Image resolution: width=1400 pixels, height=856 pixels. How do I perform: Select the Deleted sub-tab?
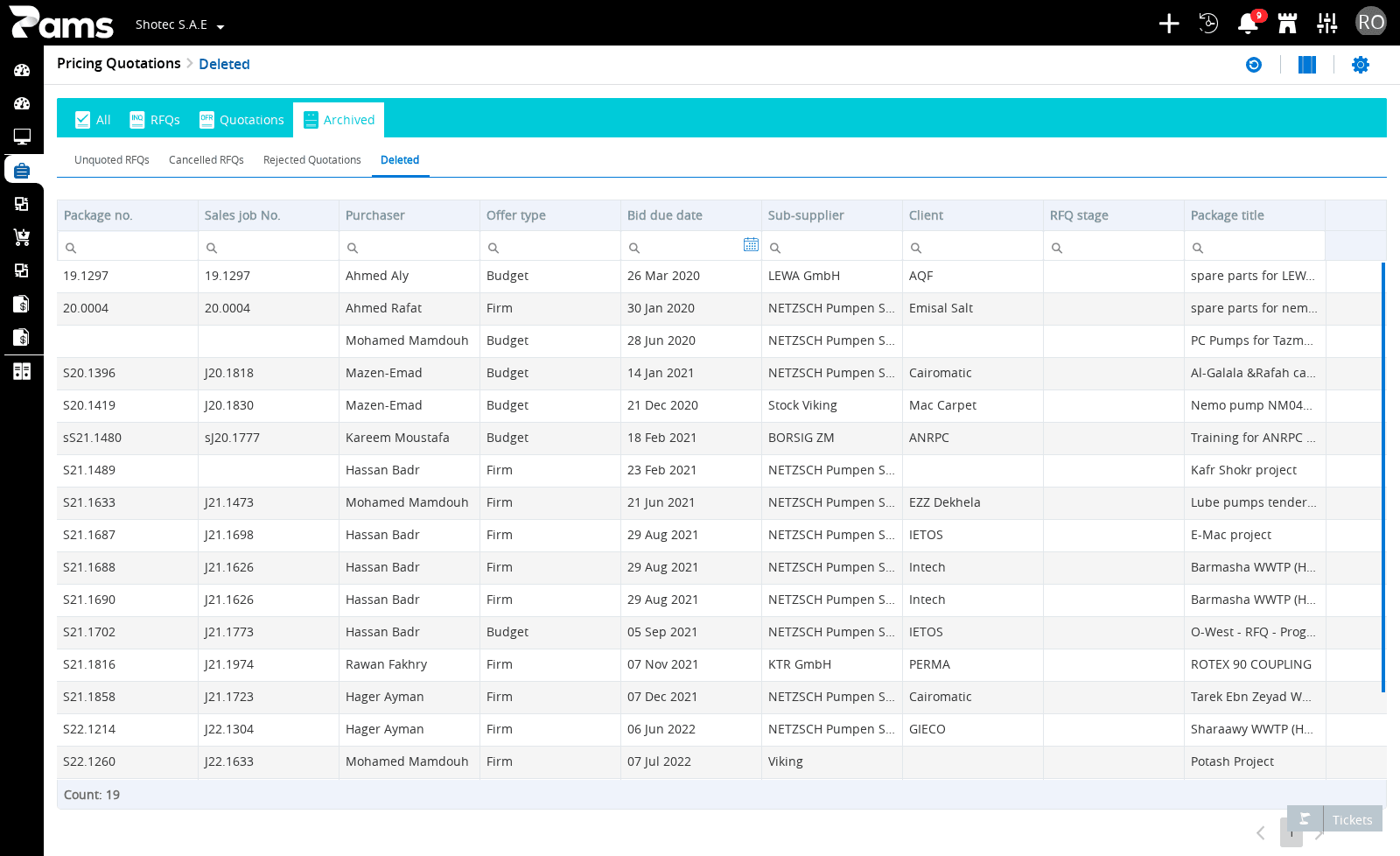[x=400, y=160]
